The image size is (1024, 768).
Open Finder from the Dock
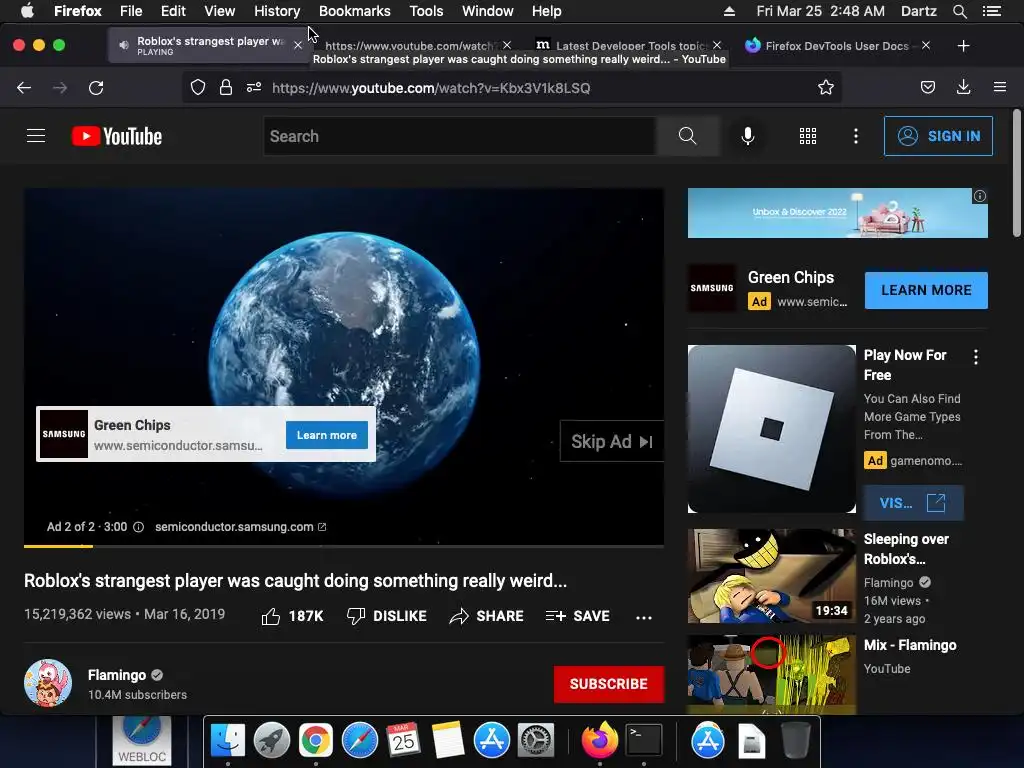click(x=227, y=741)
